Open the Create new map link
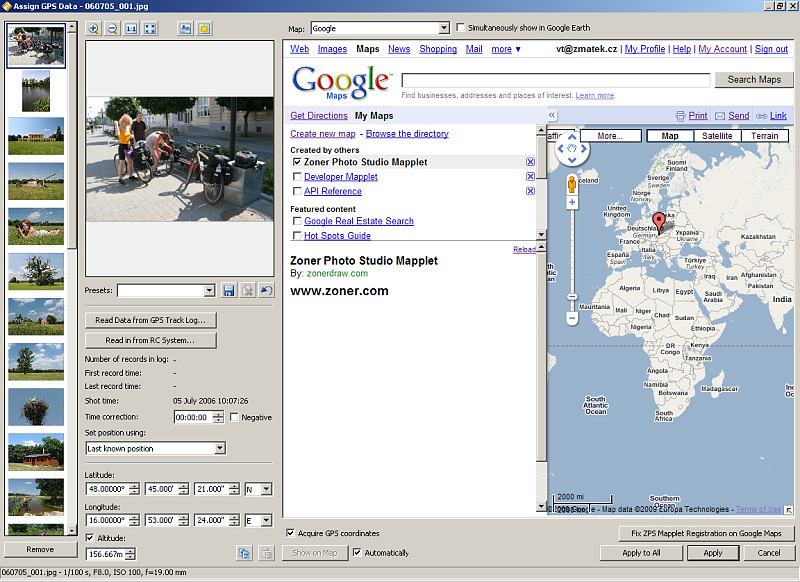Screen dimensions: 800x582 click(323, 134)
